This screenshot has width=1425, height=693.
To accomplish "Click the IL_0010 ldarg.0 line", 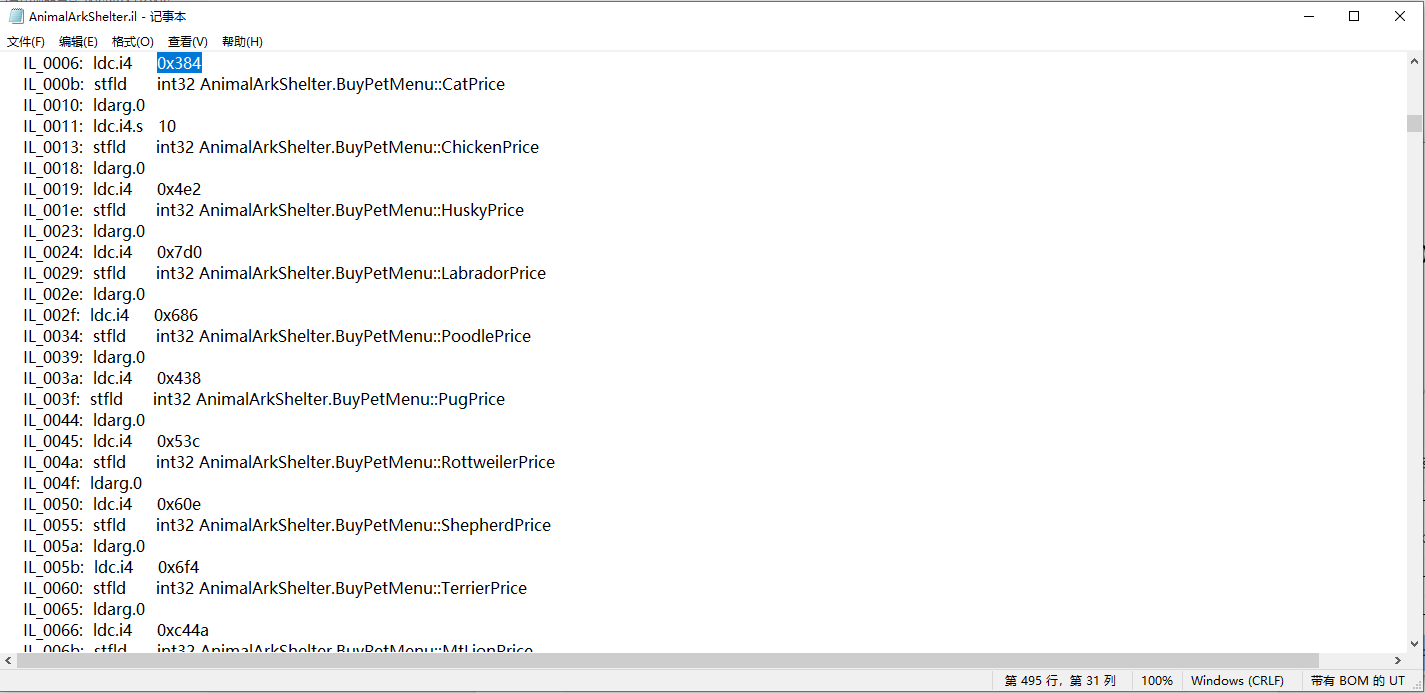I will click(x=84, y=105).
